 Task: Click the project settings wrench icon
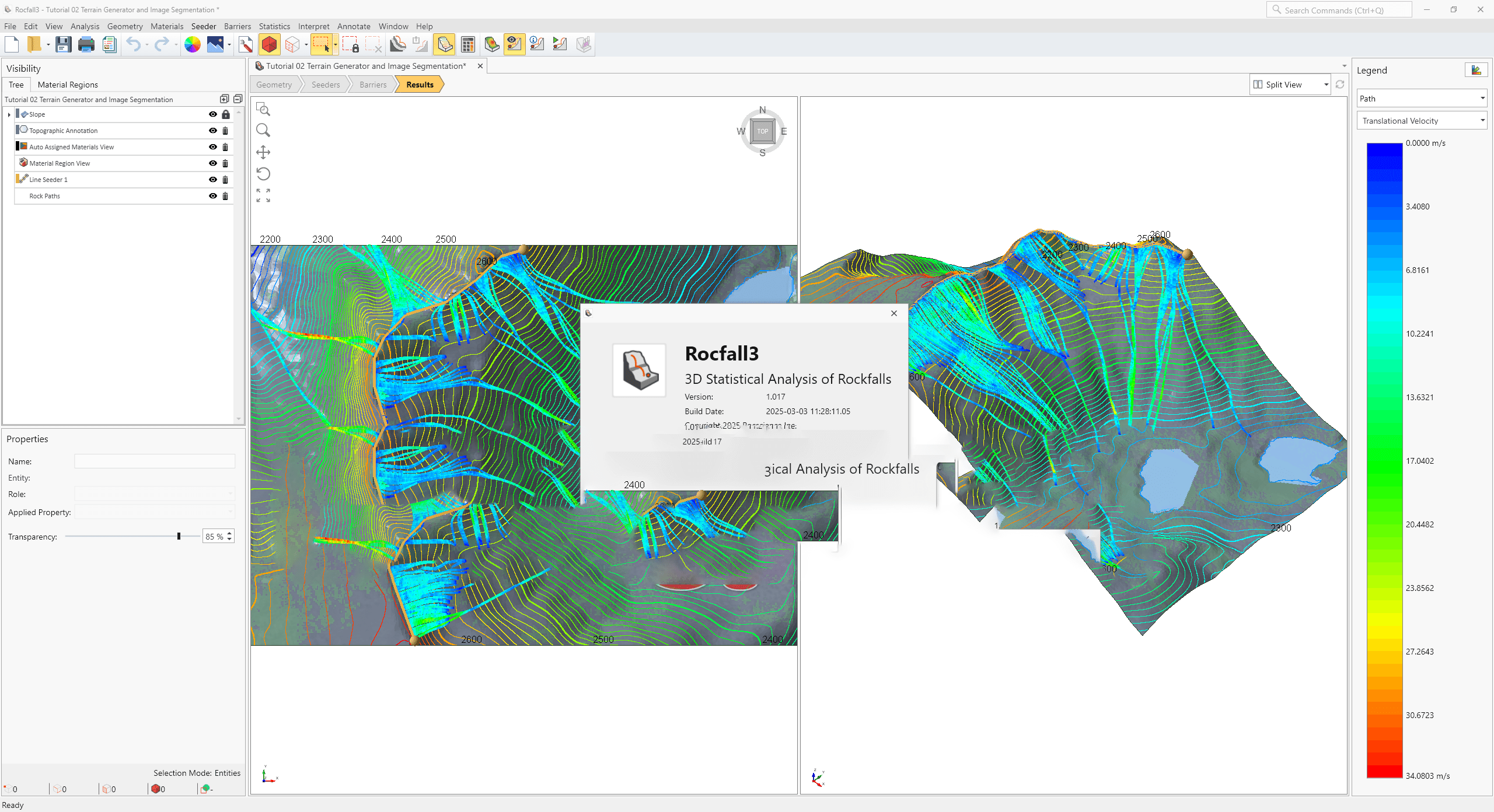click(246, 44)
